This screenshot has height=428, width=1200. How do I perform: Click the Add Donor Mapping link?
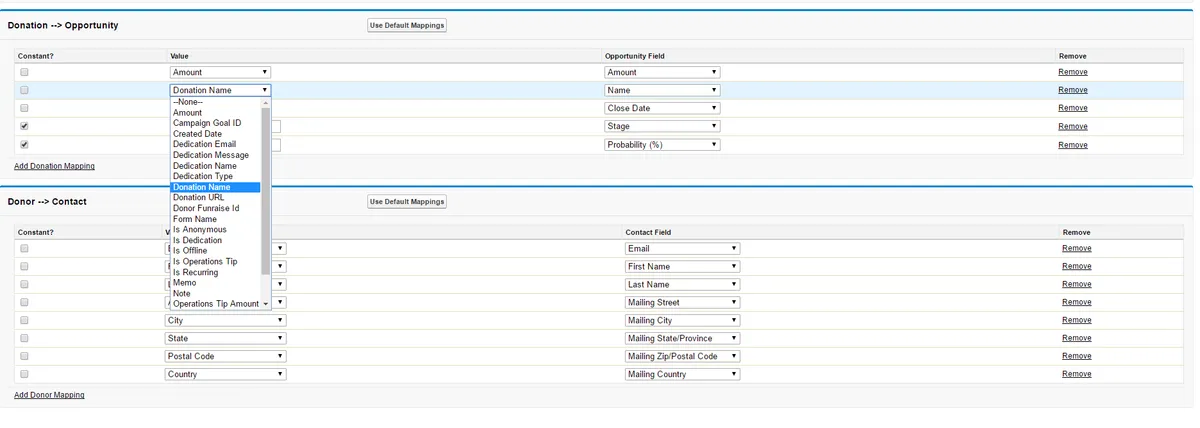coord(49,395)
